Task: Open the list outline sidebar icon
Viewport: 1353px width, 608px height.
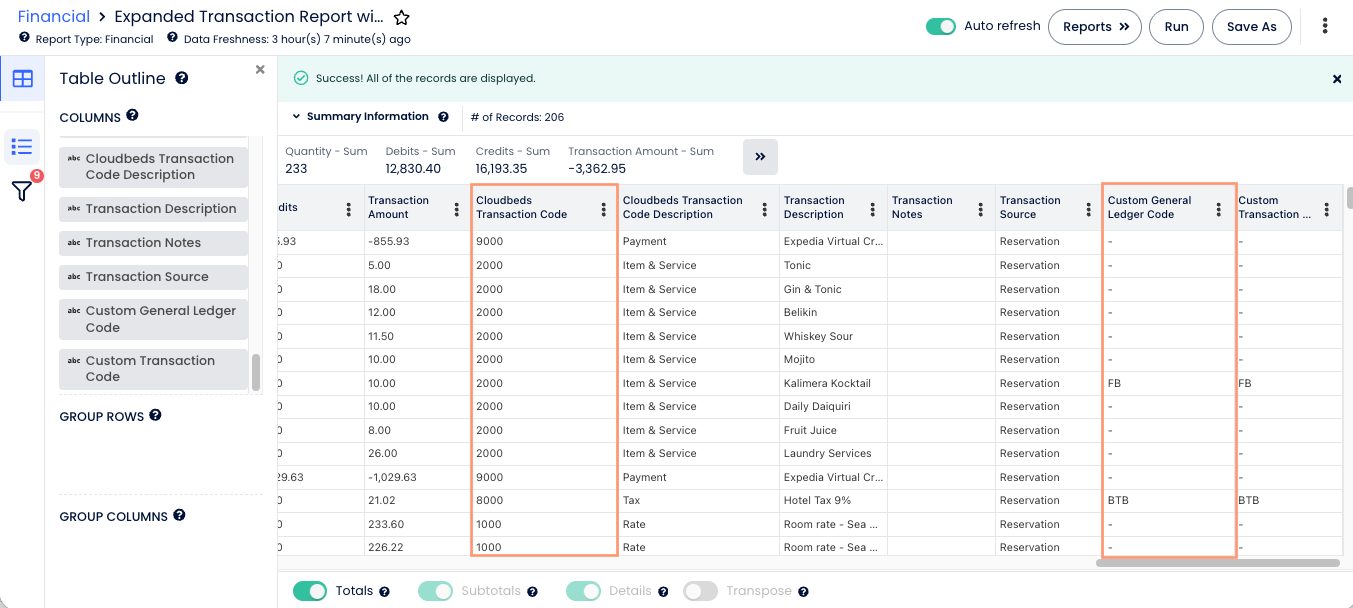Action: point(22,147)
